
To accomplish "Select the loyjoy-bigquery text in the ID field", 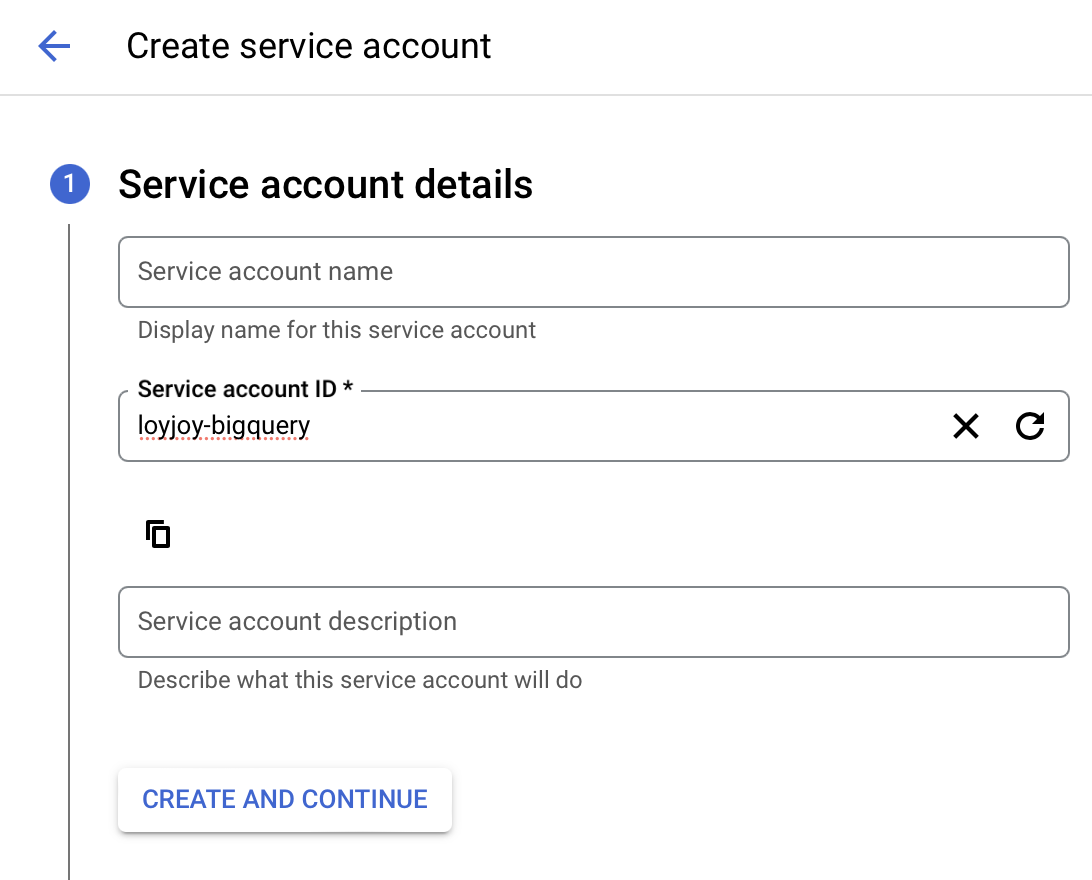I will click(x=224, y=425).
